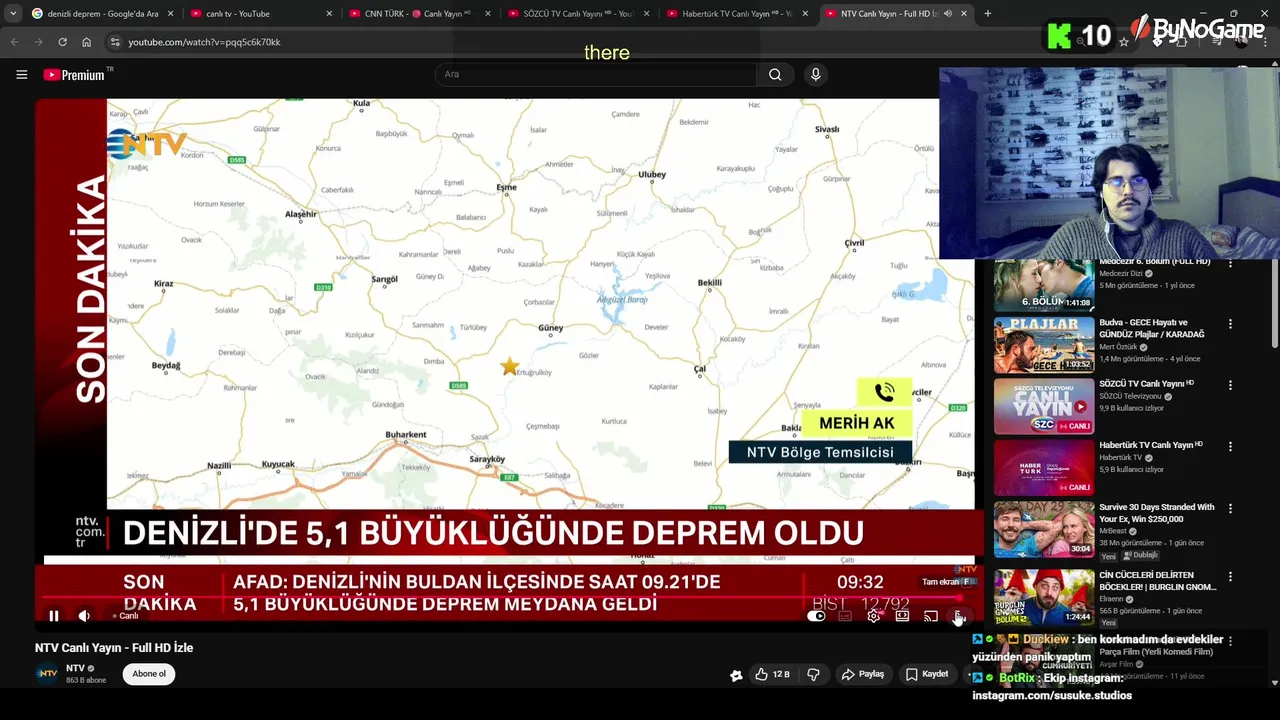Like the NTV video (12 B)
This screenshot has width=1280, height=720.
772,674
